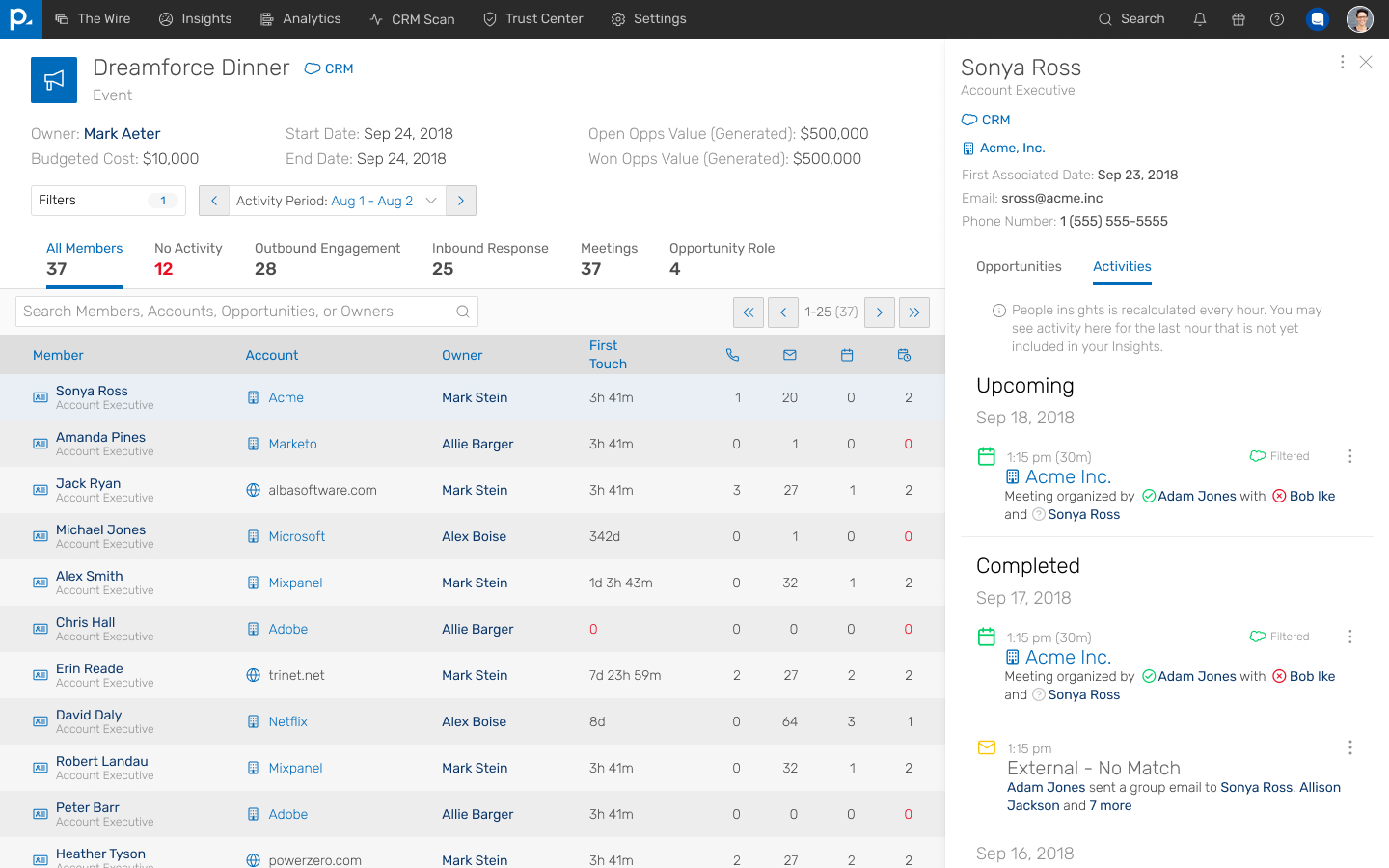Viewport: 1389px width, 868px height.
Task: Select the Inbound Response tab
Action: pos(490,260)
